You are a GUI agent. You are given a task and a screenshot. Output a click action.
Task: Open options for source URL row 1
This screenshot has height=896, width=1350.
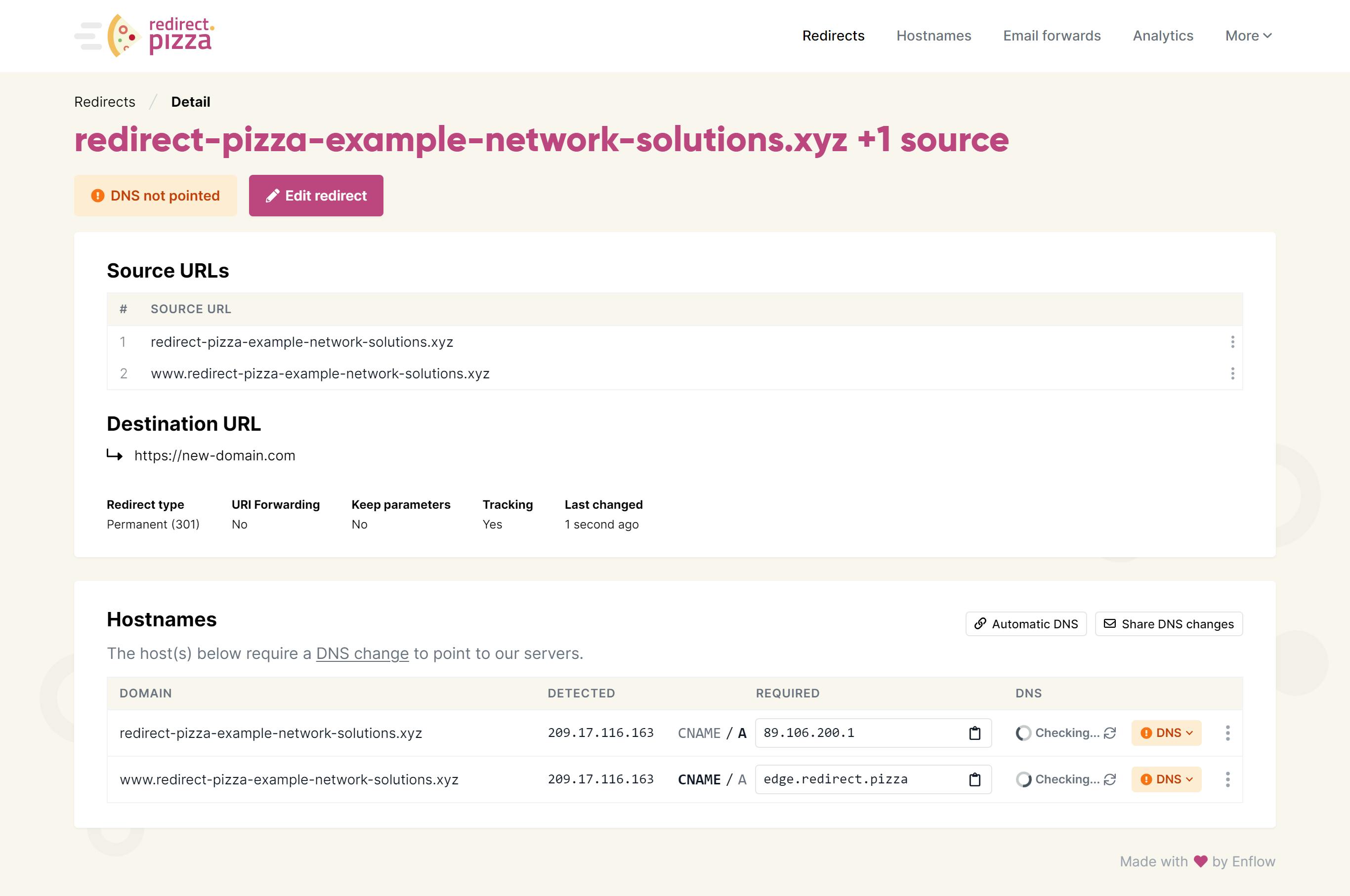(x=1232, y=342)
